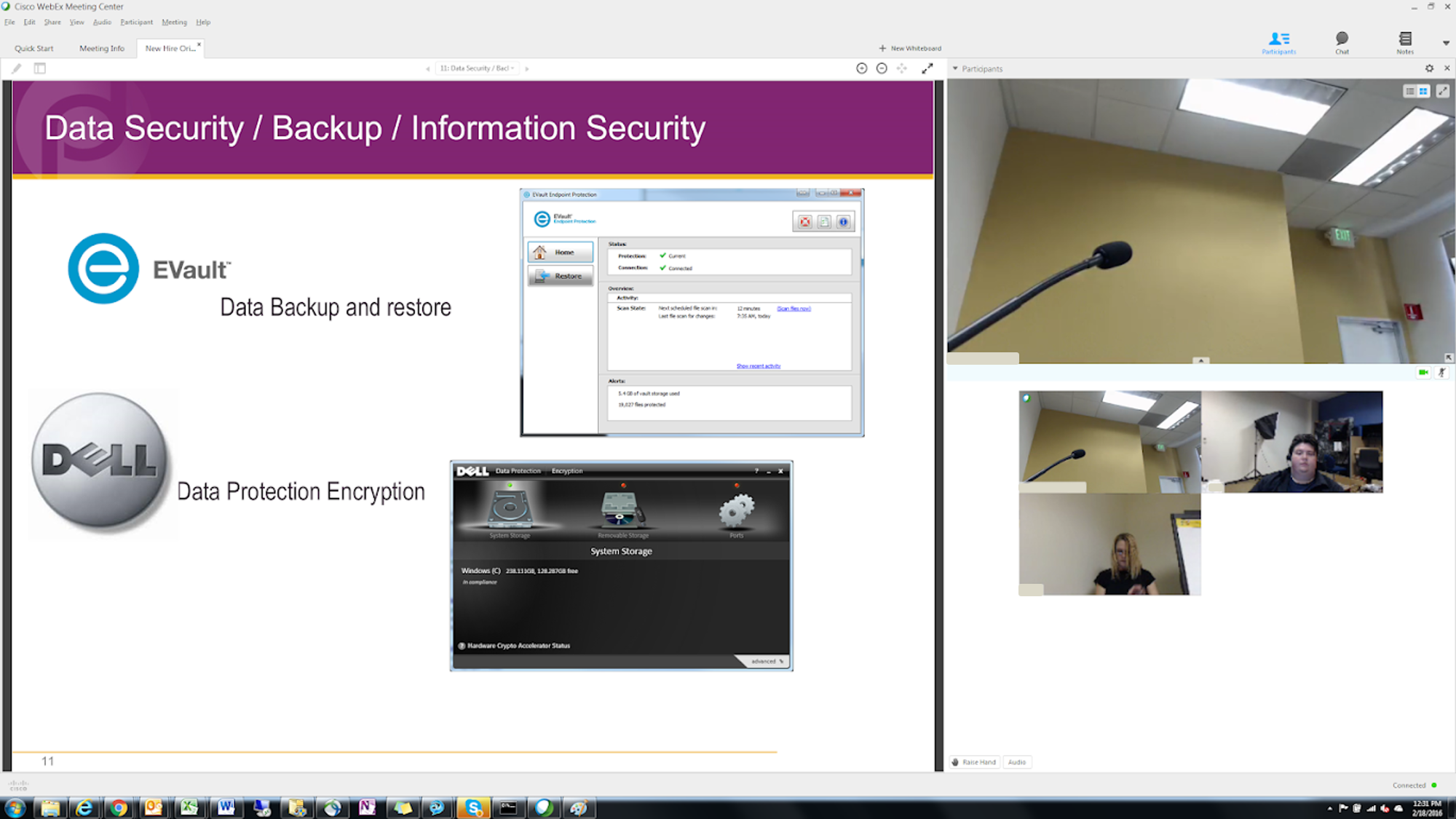This screenshot has width=1456, height=819.
Task: Select the man with headset video thumbnail
Action: tap(1291, 442)
